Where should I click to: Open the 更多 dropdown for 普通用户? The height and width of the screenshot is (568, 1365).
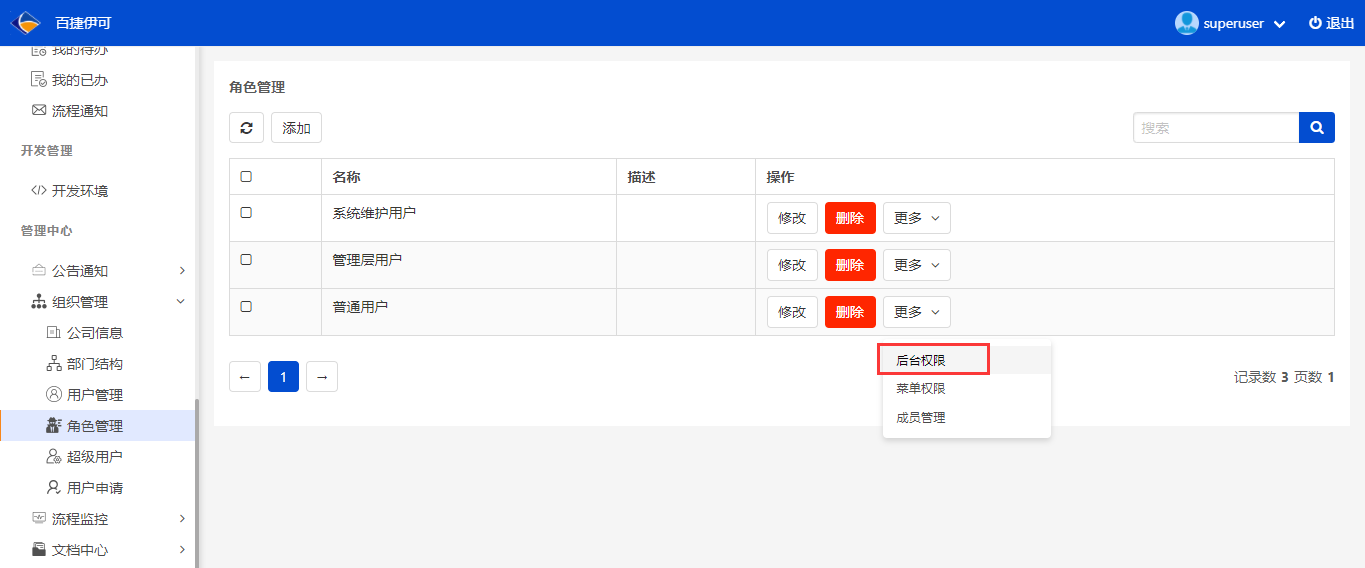pos(916,312)
